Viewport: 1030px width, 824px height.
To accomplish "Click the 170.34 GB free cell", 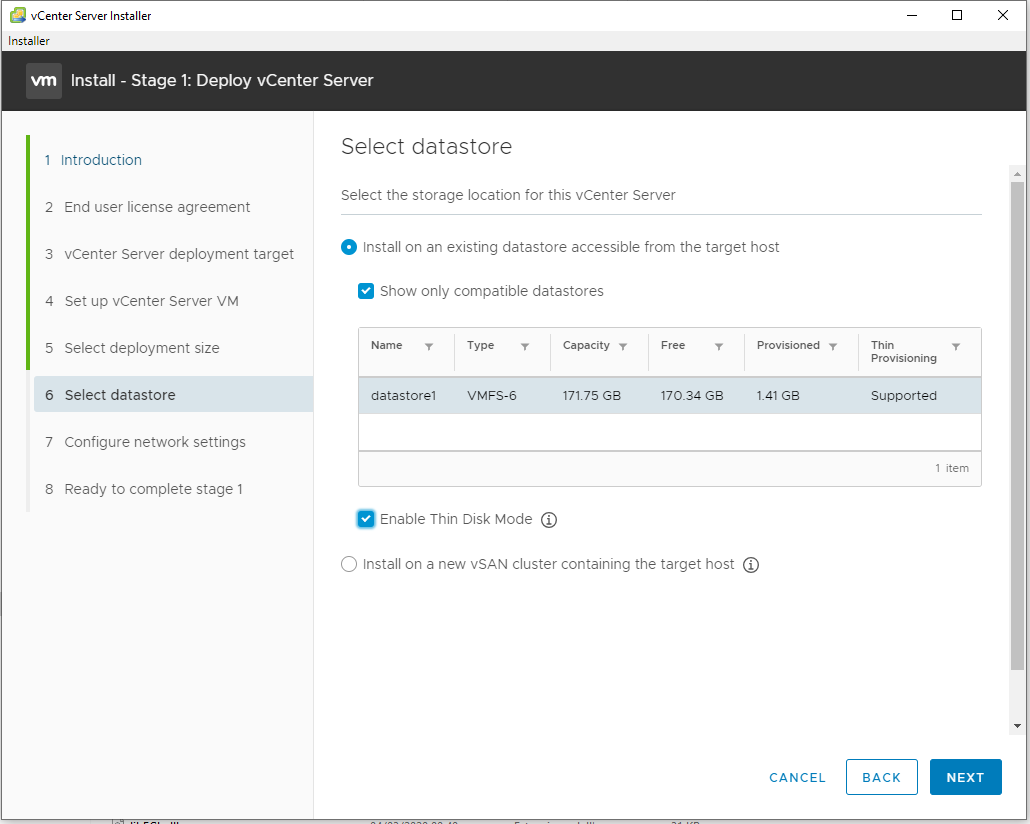I will [692, 396].
